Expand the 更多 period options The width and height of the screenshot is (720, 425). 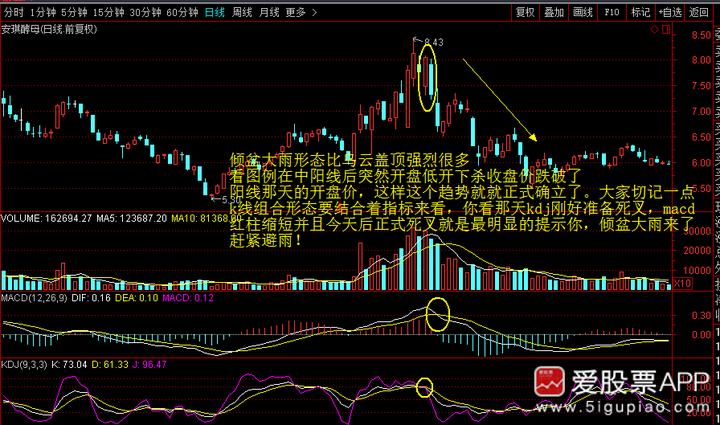click(301, 12)
